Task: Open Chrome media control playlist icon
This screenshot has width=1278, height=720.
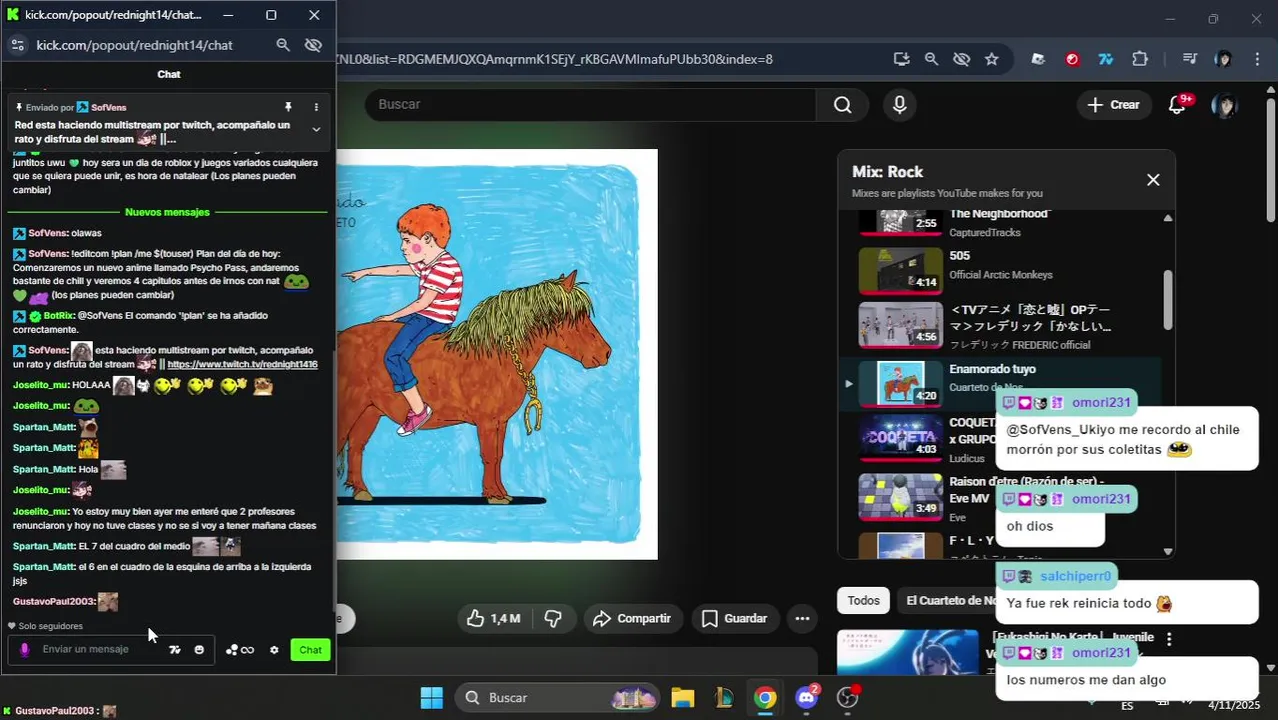Action: pos(1189,59)
